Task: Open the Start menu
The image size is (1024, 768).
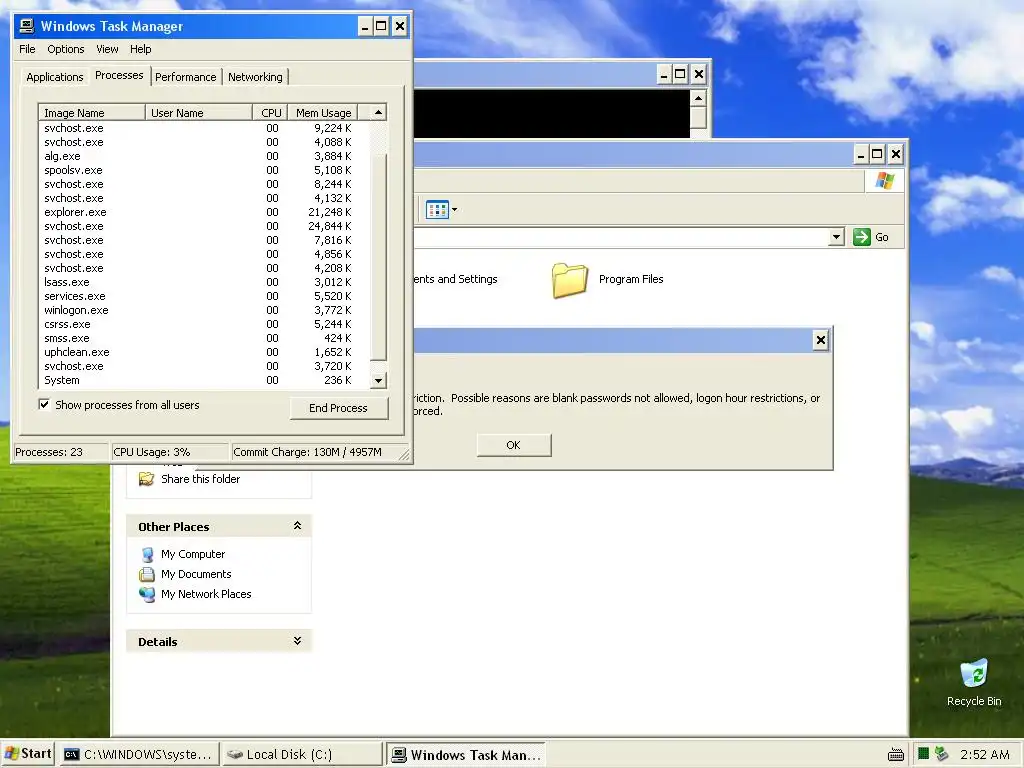Action: pos(27,754)
